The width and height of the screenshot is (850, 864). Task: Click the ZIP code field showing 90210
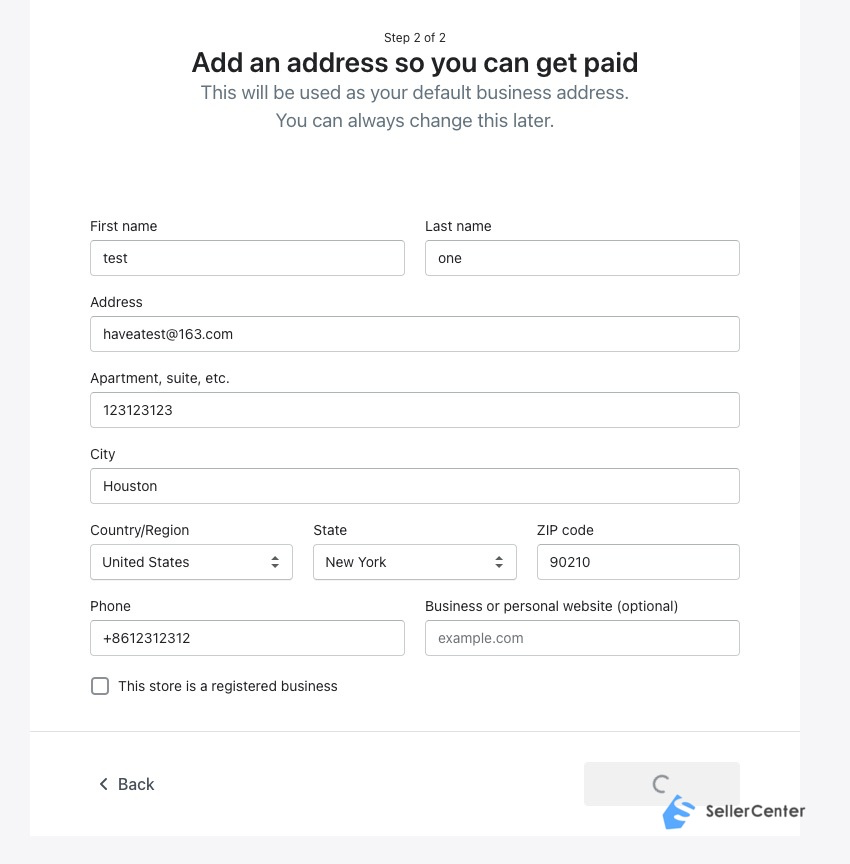pos(638,562)
